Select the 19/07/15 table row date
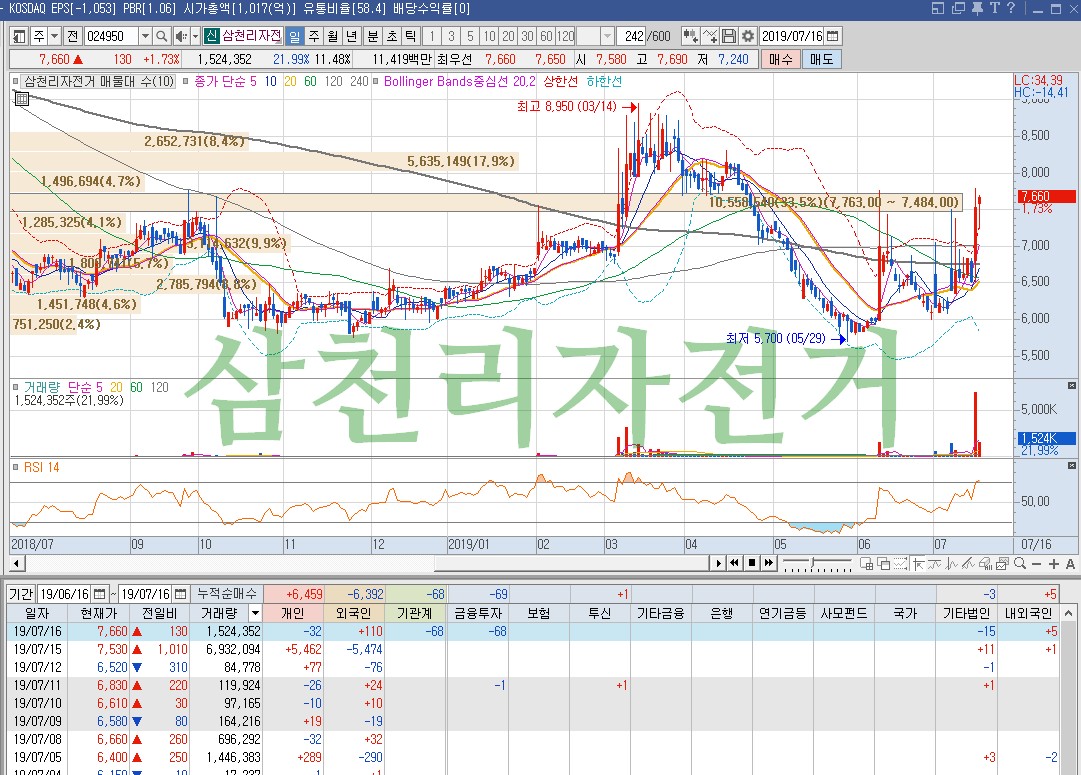This screenshot has height=775, width=1081. click(x=37, y=650)
